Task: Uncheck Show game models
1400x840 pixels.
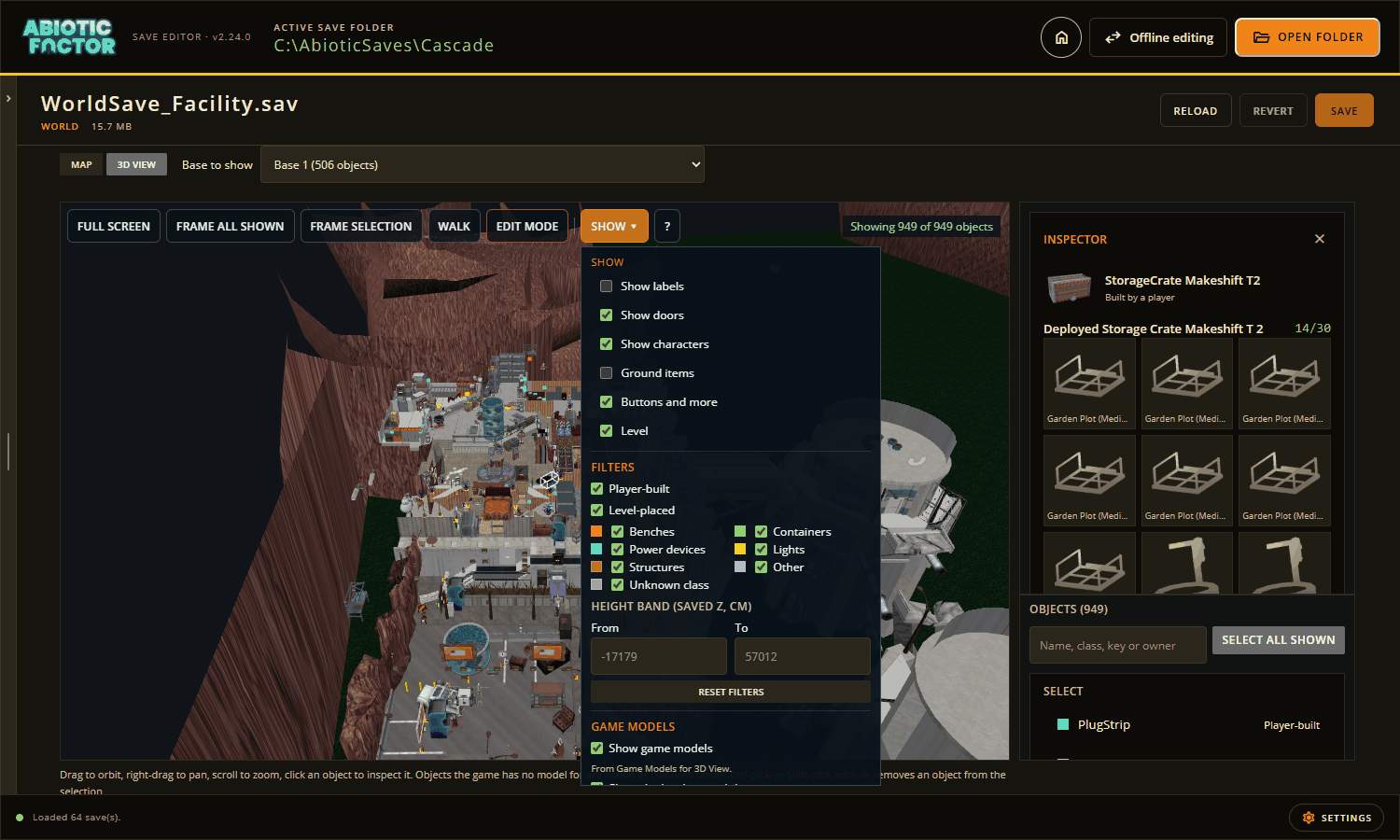Action: tap(597, 749)
